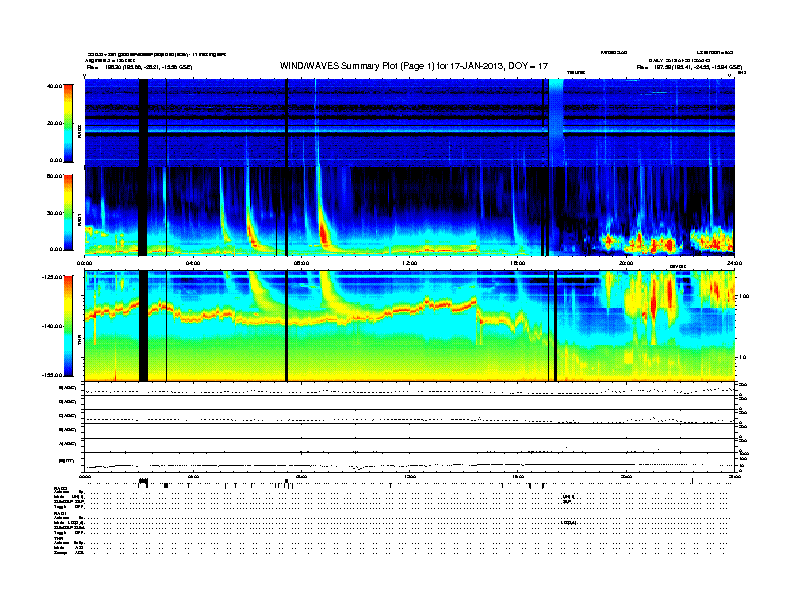Click the RAD2 heading in the bottom status table
The image size is (792, 612).
point(60,489)
